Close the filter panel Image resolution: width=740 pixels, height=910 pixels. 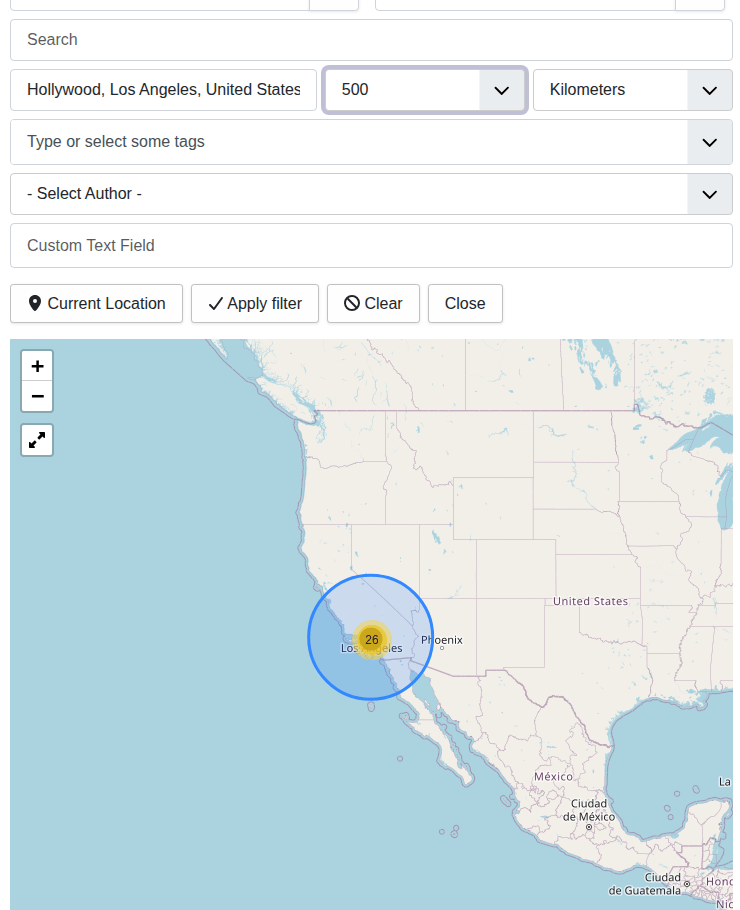pyautogui.click(x=465, y=304)
